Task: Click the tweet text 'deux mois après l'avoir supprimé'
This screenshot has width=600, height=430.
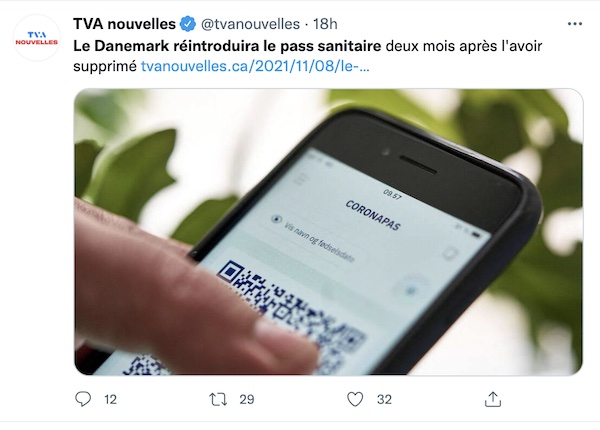Action: [x=308, y=56]
